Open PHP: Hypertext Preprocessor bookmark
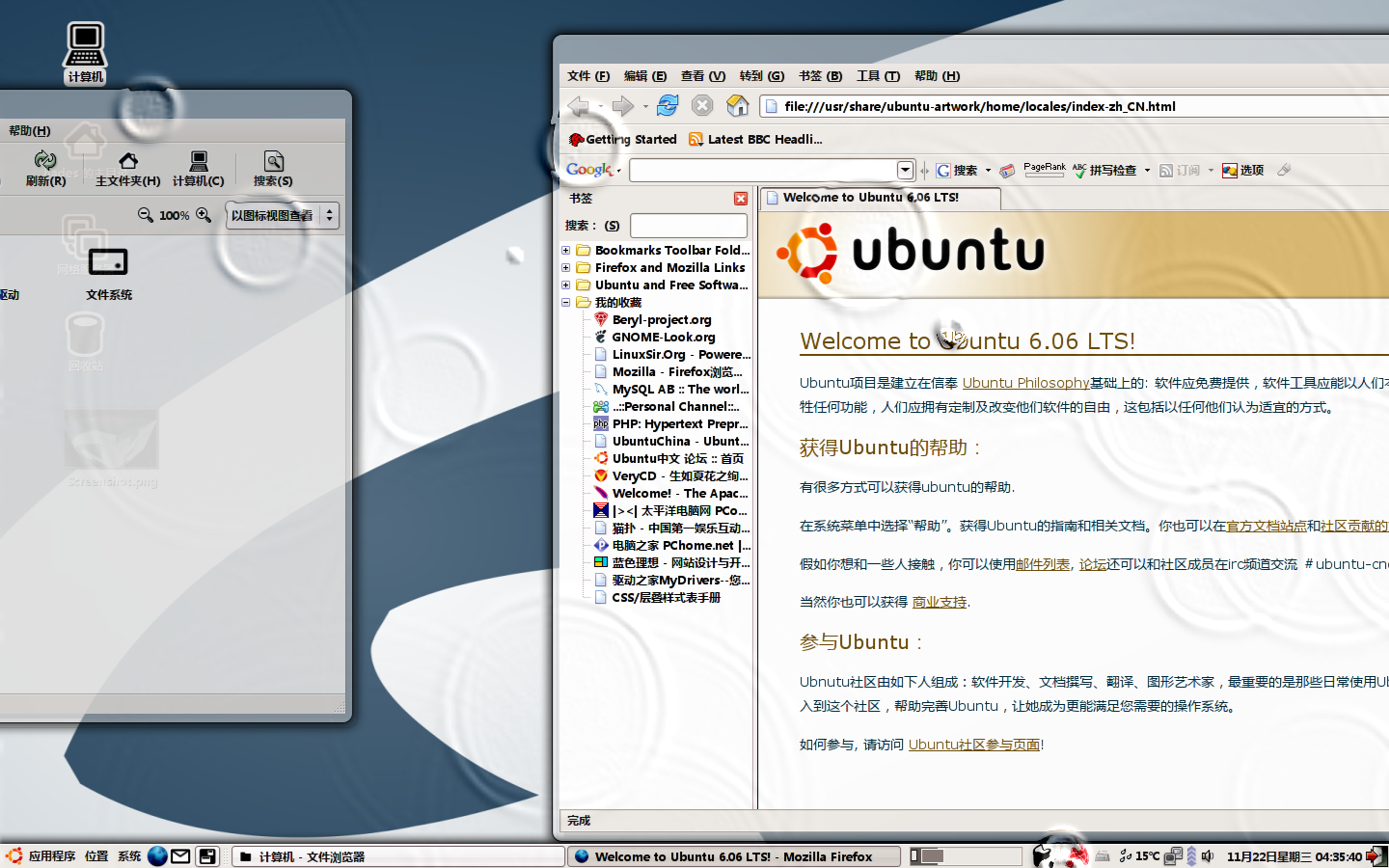1389x868 pixels. (x=672, y=424)
